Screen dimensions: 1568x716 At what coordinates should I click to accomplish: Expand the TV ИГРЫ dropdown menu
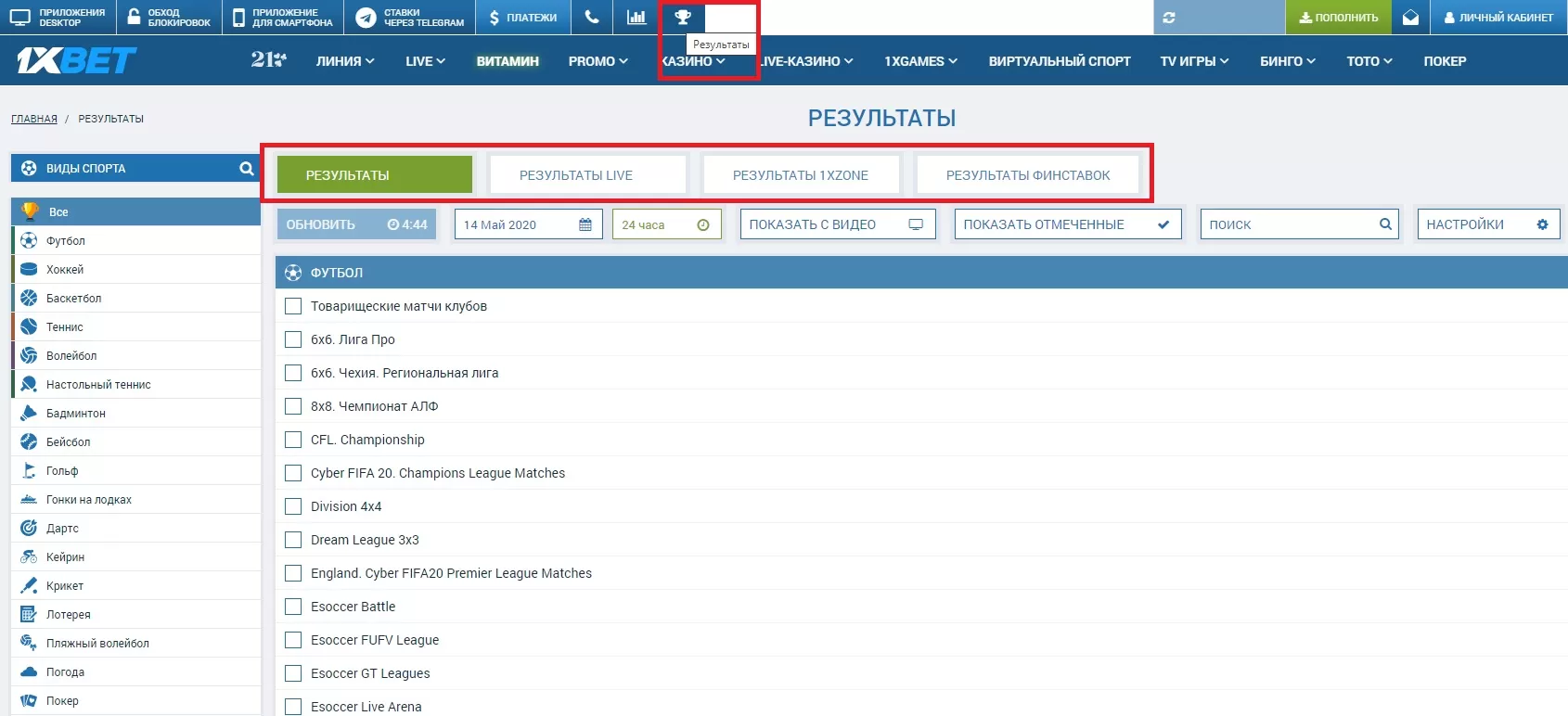pos(1194,61)
